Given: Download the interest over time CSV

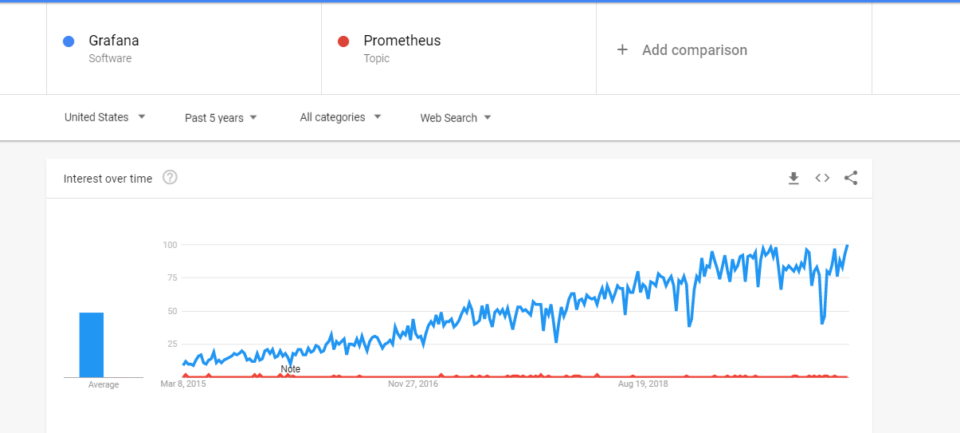Looking at the screenshot, I should [x=793, y=178].
